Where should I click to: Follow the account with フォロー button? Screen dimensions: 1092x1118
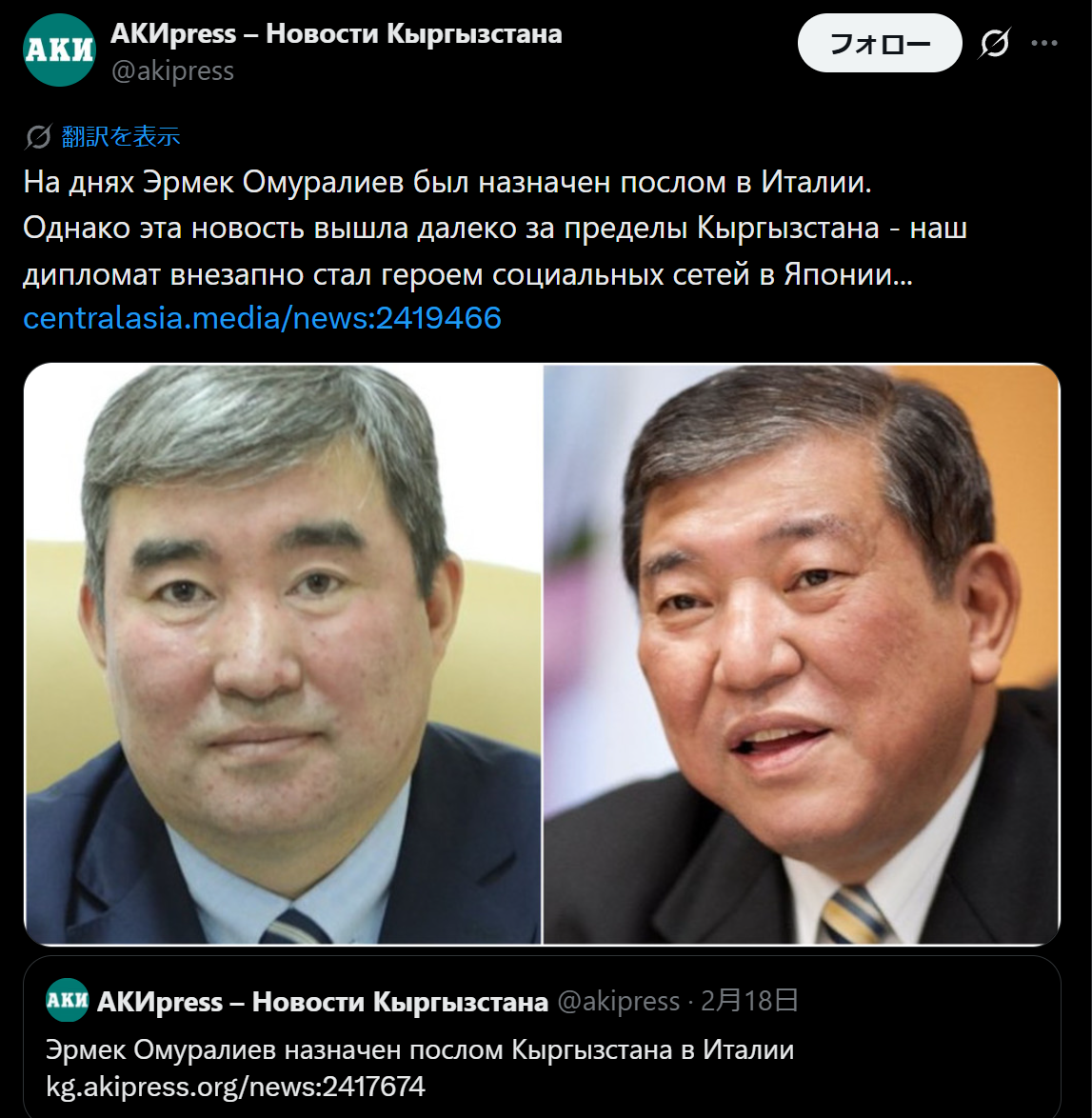click(x=880, y=43)
